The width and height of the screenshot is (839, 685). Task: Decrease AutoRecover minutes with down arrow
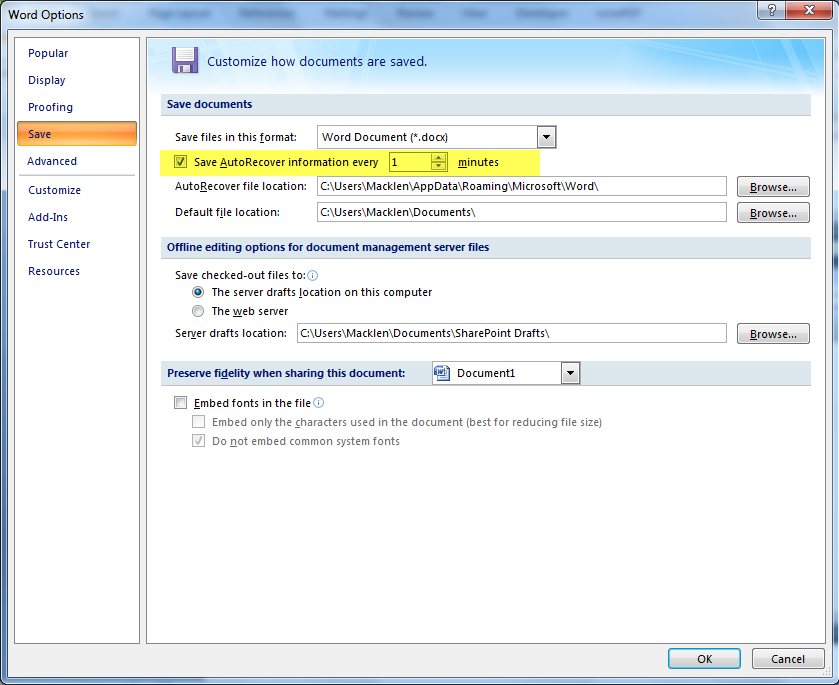tap(439, 166)
